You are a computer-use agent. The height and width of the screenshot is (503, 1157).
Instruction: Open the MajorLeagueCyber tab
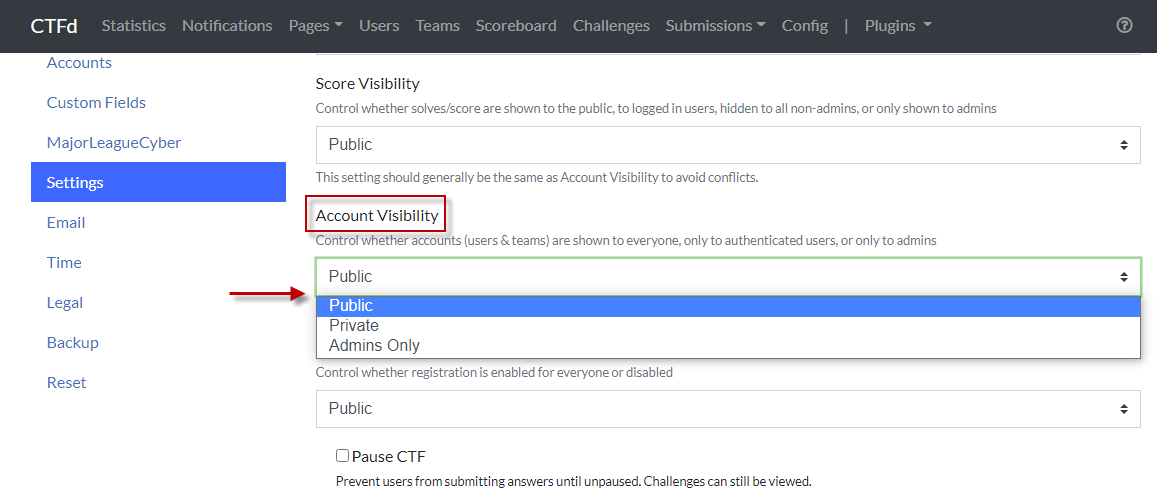(x=114, y=143)
